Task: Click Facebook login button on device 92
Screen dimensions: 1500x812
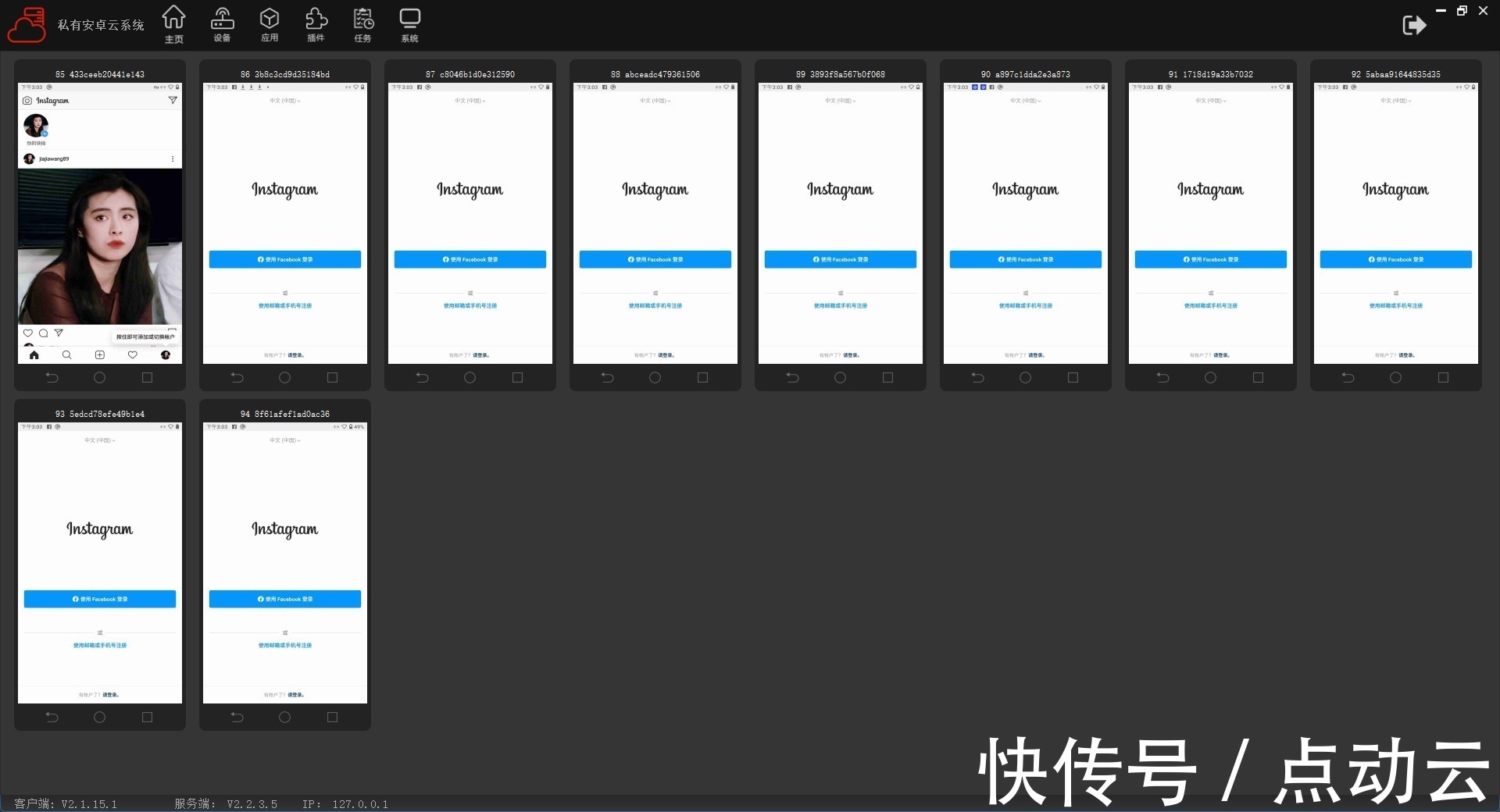Action: point(1396,259)
